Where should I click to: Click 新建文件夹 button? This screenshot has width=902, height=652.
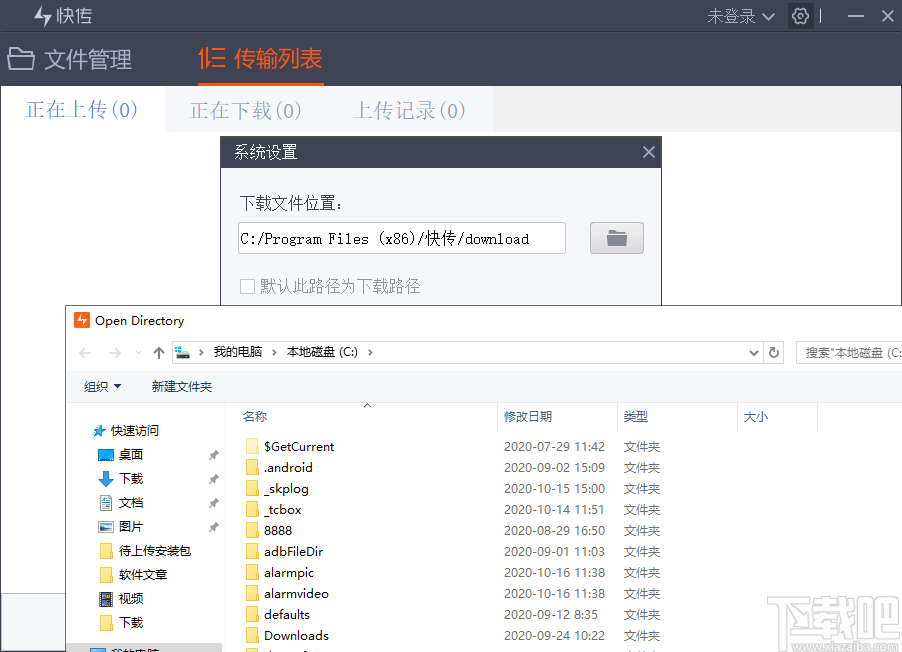182,387
